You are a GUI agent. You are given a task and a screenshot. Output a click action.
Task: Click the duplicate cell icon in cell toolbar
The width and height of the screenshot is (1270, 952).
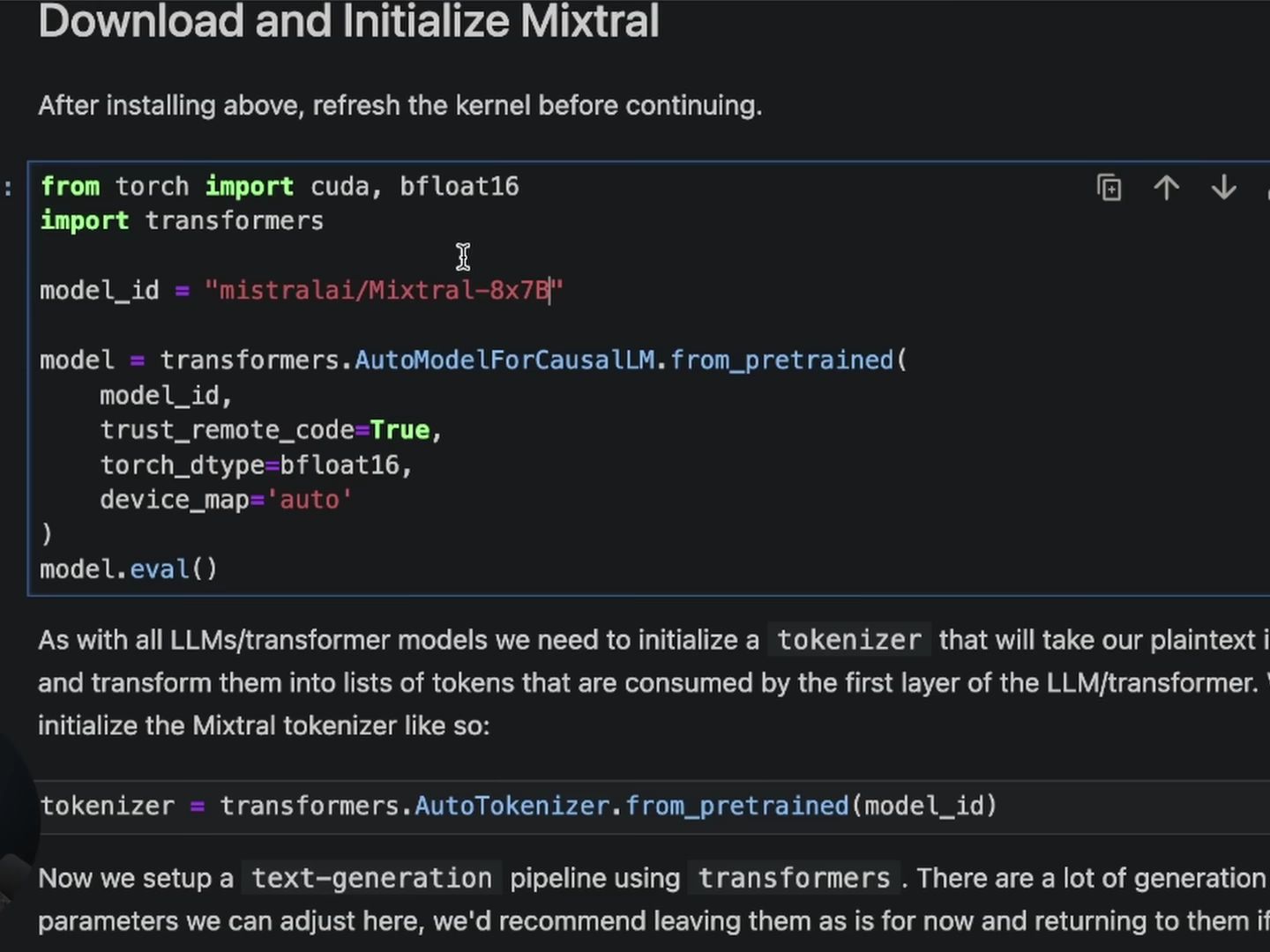pos(1109,188)
